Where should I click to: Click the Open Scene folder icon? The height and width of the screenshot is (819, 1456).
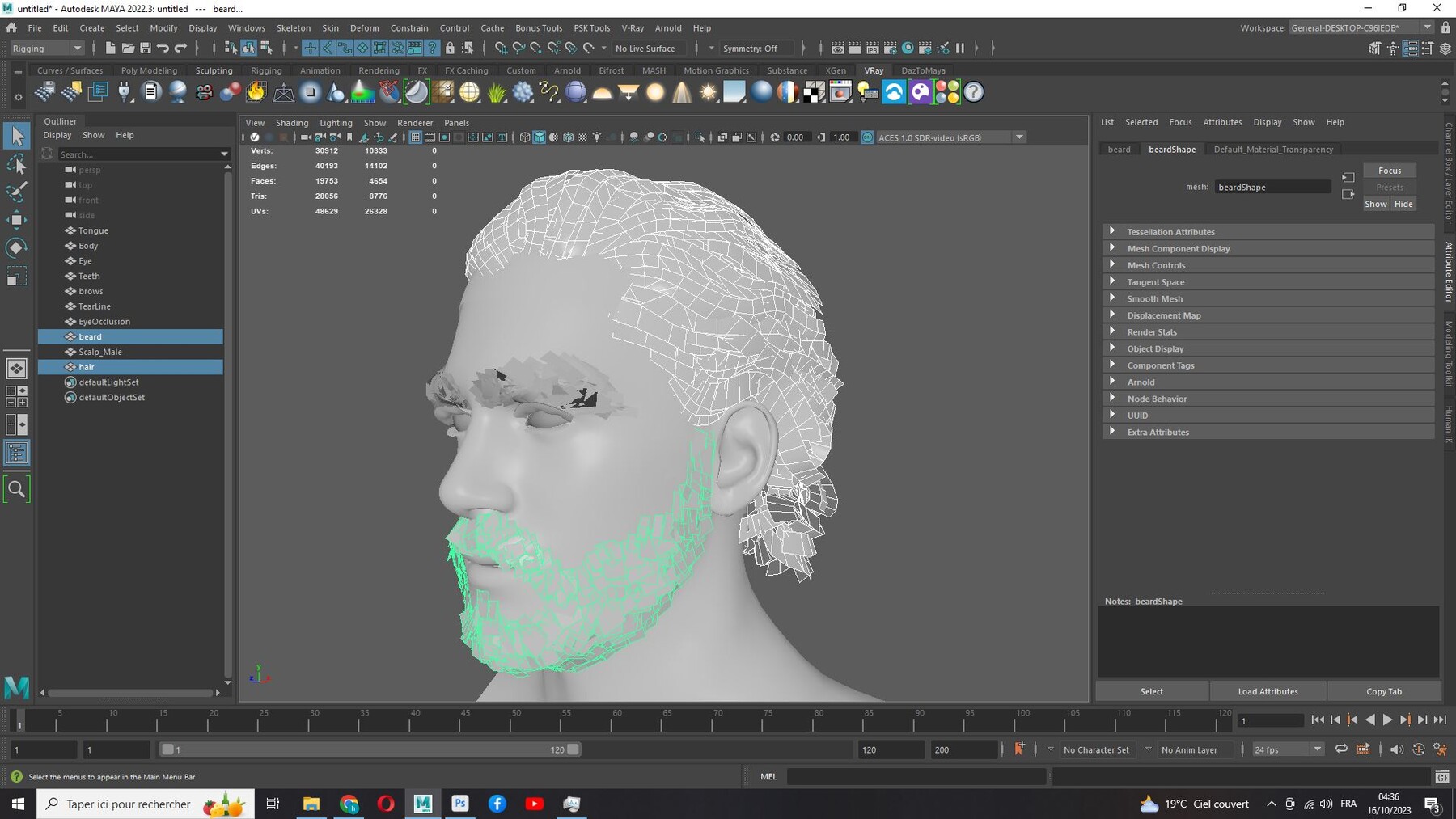tap(128, 49)
